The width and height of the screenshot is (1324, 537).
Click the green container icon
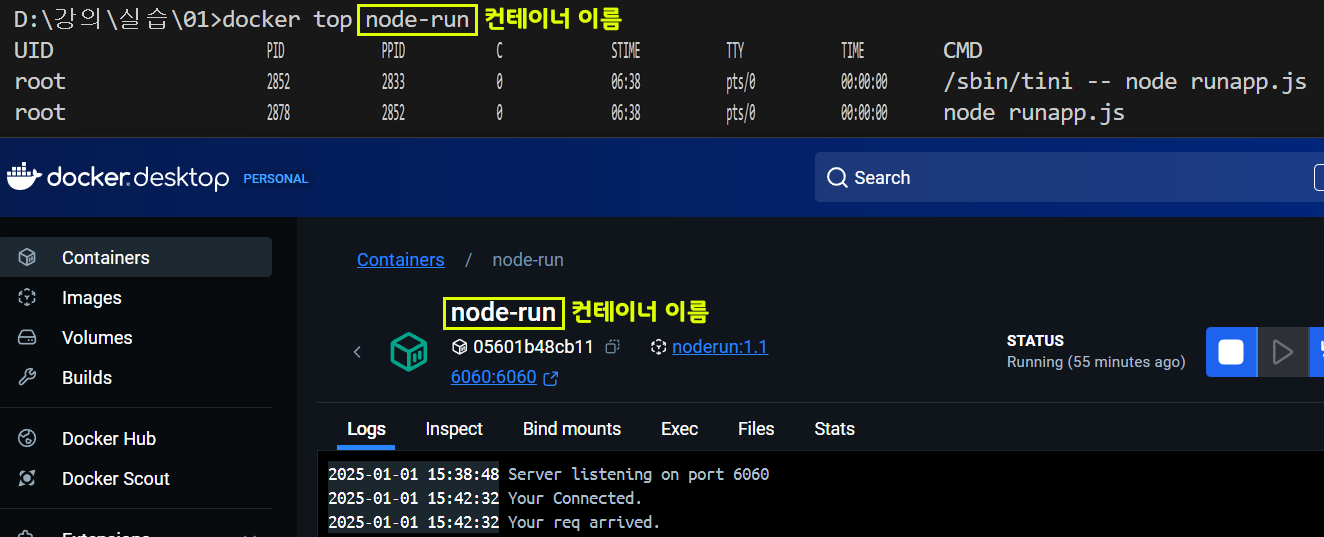tap(408, 351)
